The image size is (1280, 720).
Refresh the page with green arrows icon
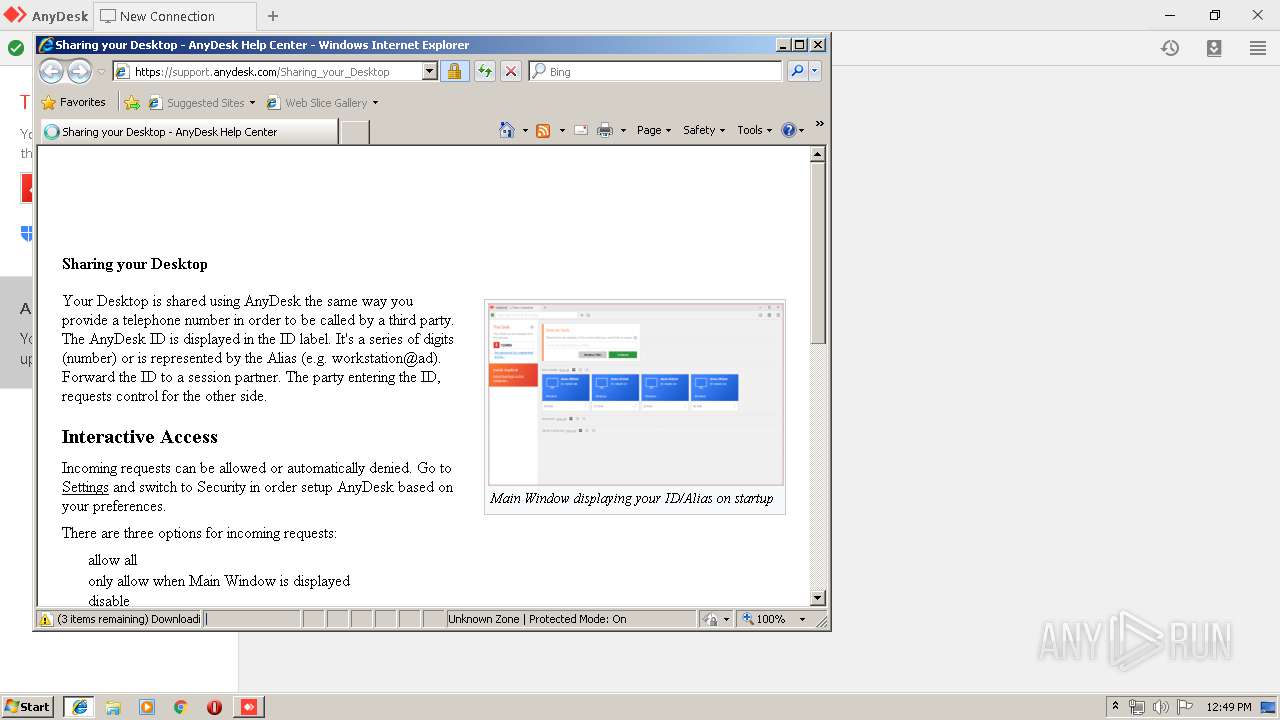[485, 72]
